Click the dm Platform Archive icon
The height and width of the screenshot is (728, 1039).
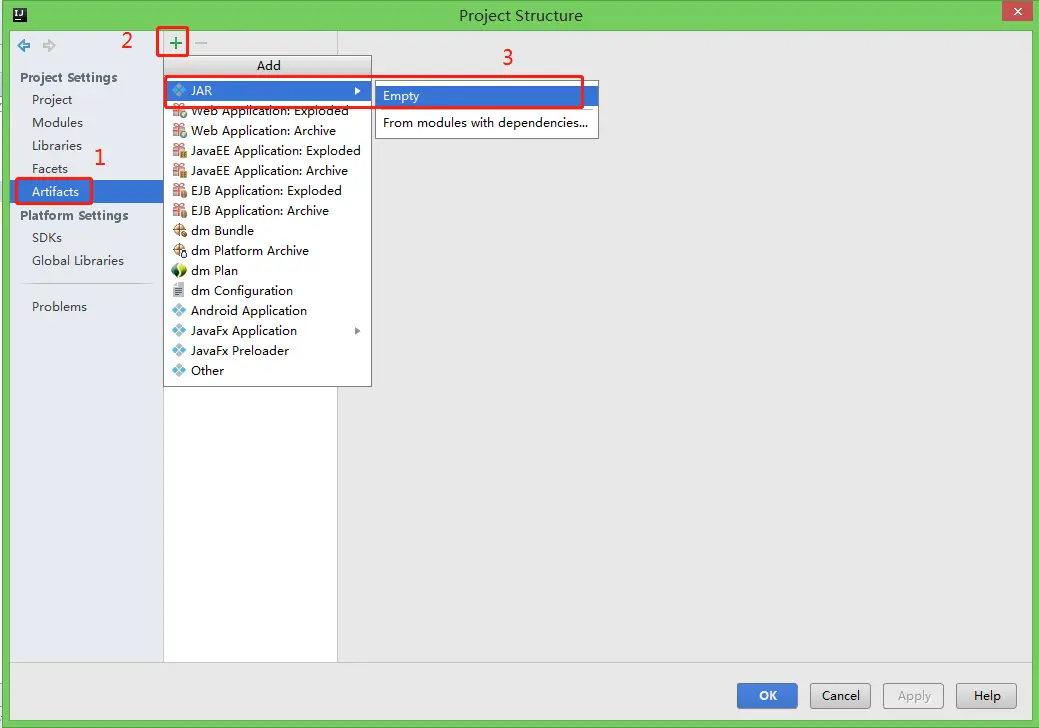point(180,250)
